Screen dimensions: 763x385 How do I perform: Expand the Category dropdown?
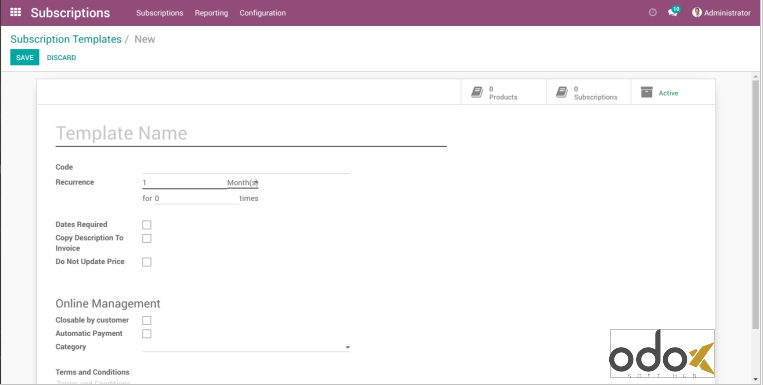pyautogui.click(x=246, y=347)
